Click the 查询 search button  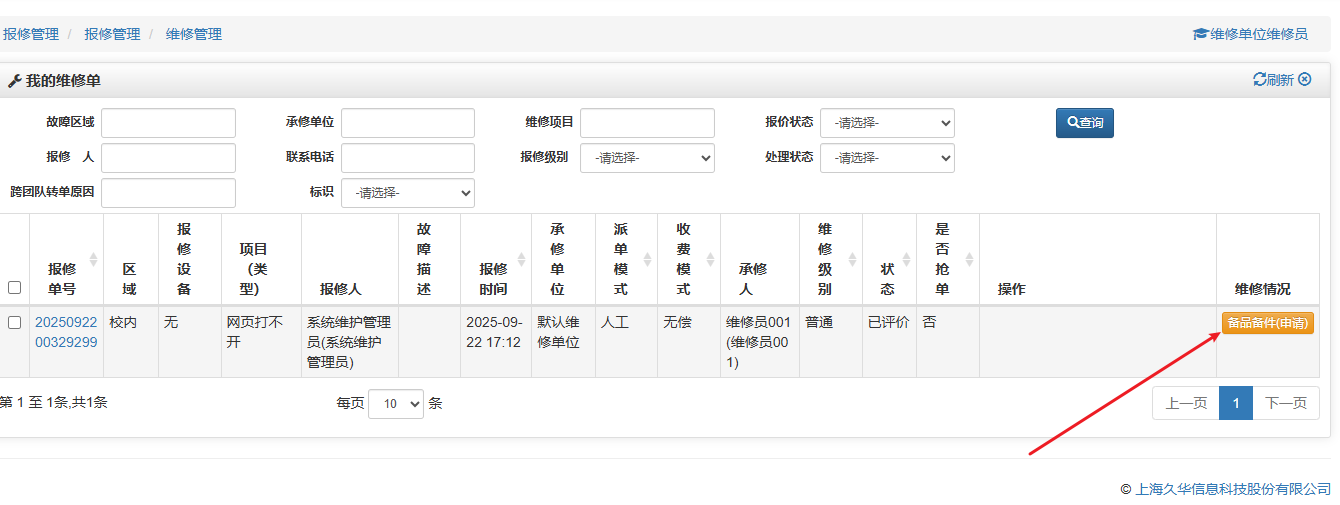pos(1085,123)
